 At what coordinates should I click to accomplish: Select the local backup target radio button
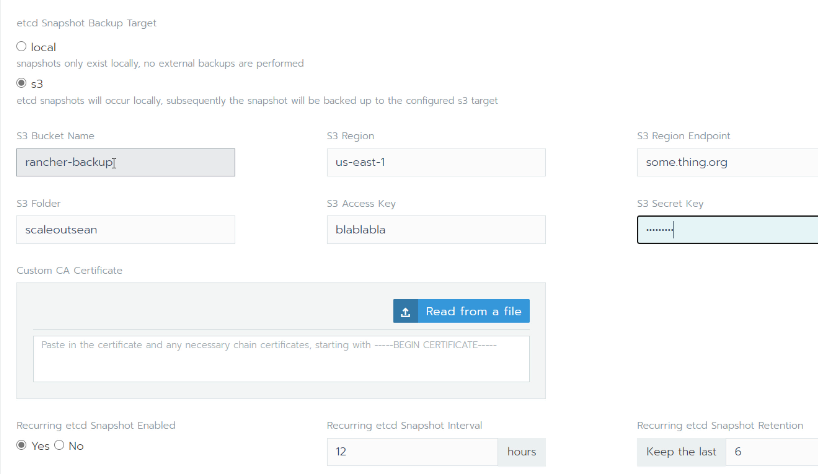[21, 46]
